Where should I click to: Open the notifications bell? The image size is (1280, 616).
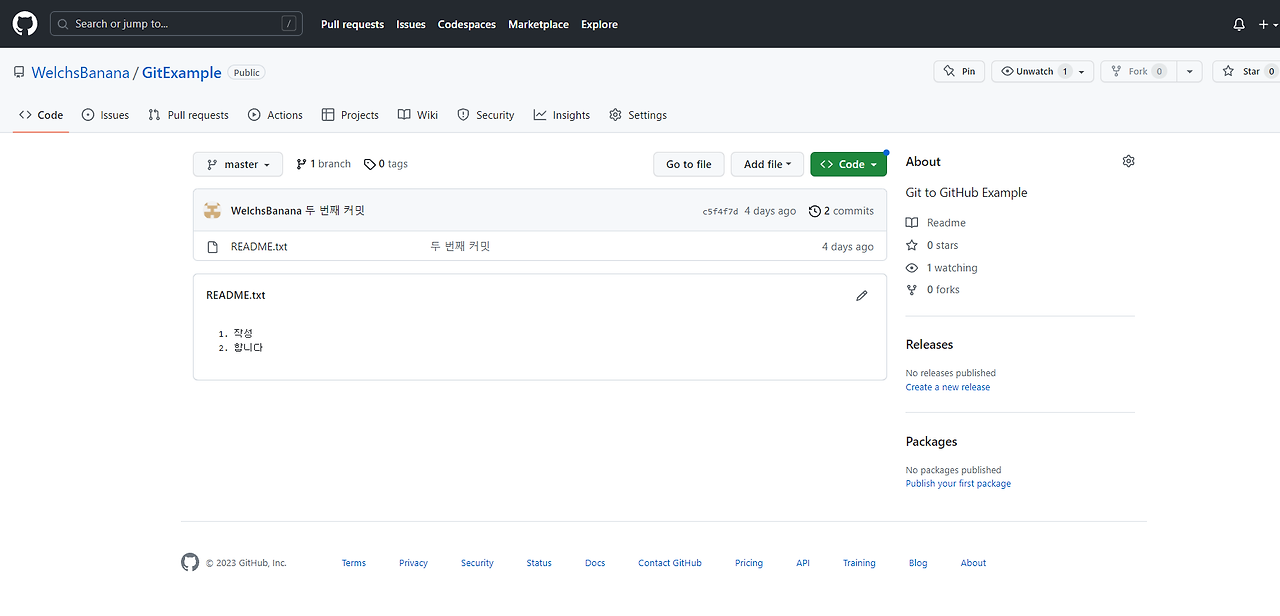[1239, 24]
